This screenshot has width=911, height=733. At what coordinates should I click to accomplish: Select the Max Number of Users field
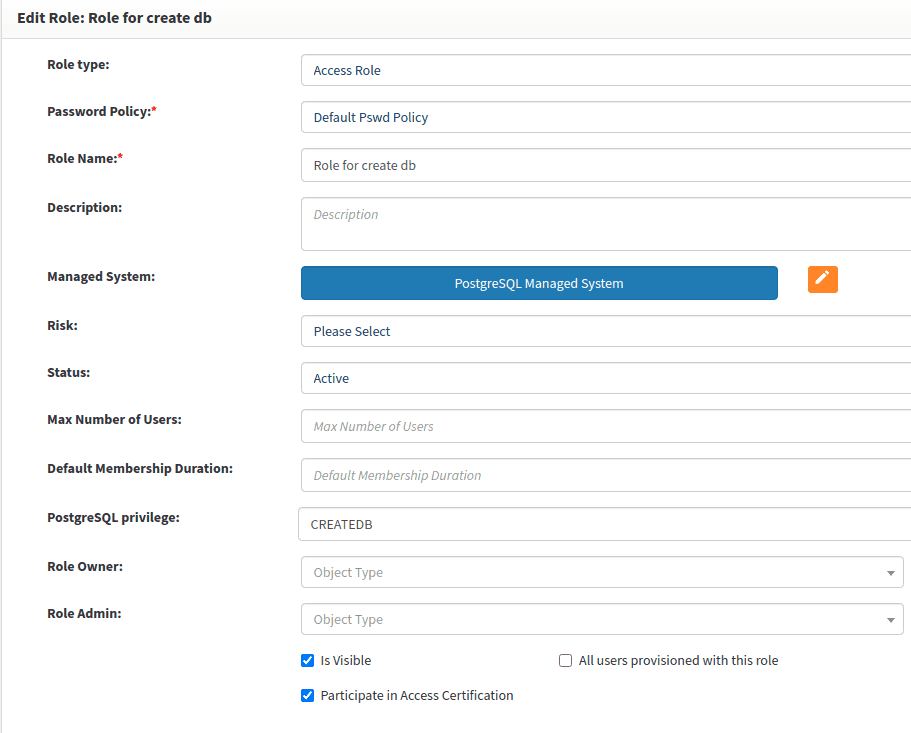pos(605,426)
